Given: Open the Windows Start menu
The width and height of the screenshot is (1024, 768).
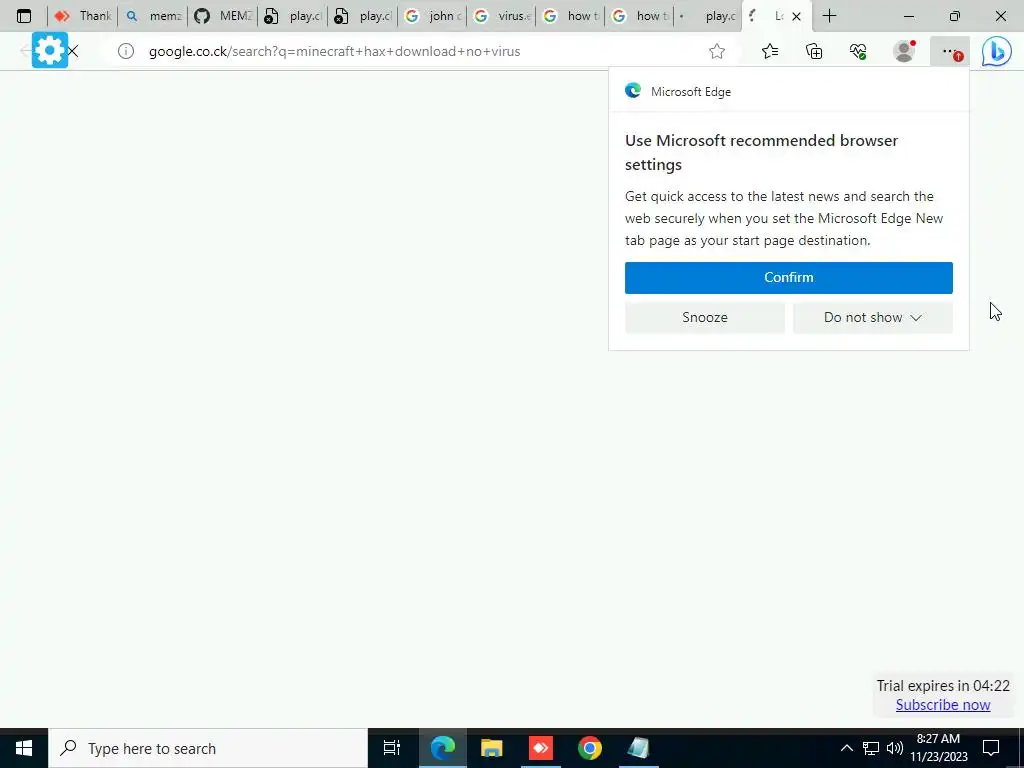Looking at the screenshot, I should tap(24, 748).
